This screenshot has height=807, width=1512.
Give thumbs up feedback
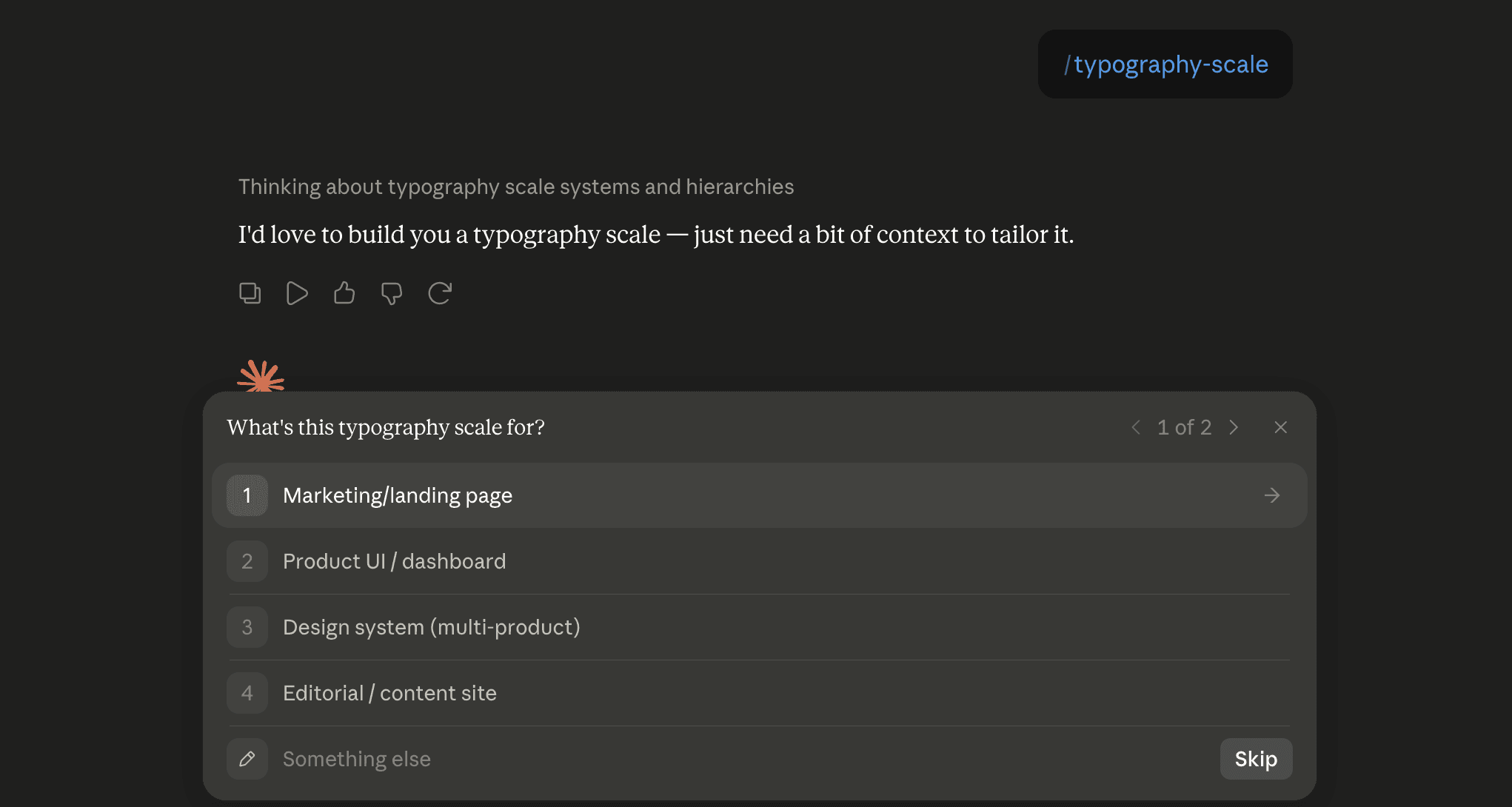click(x=344, y=293)
